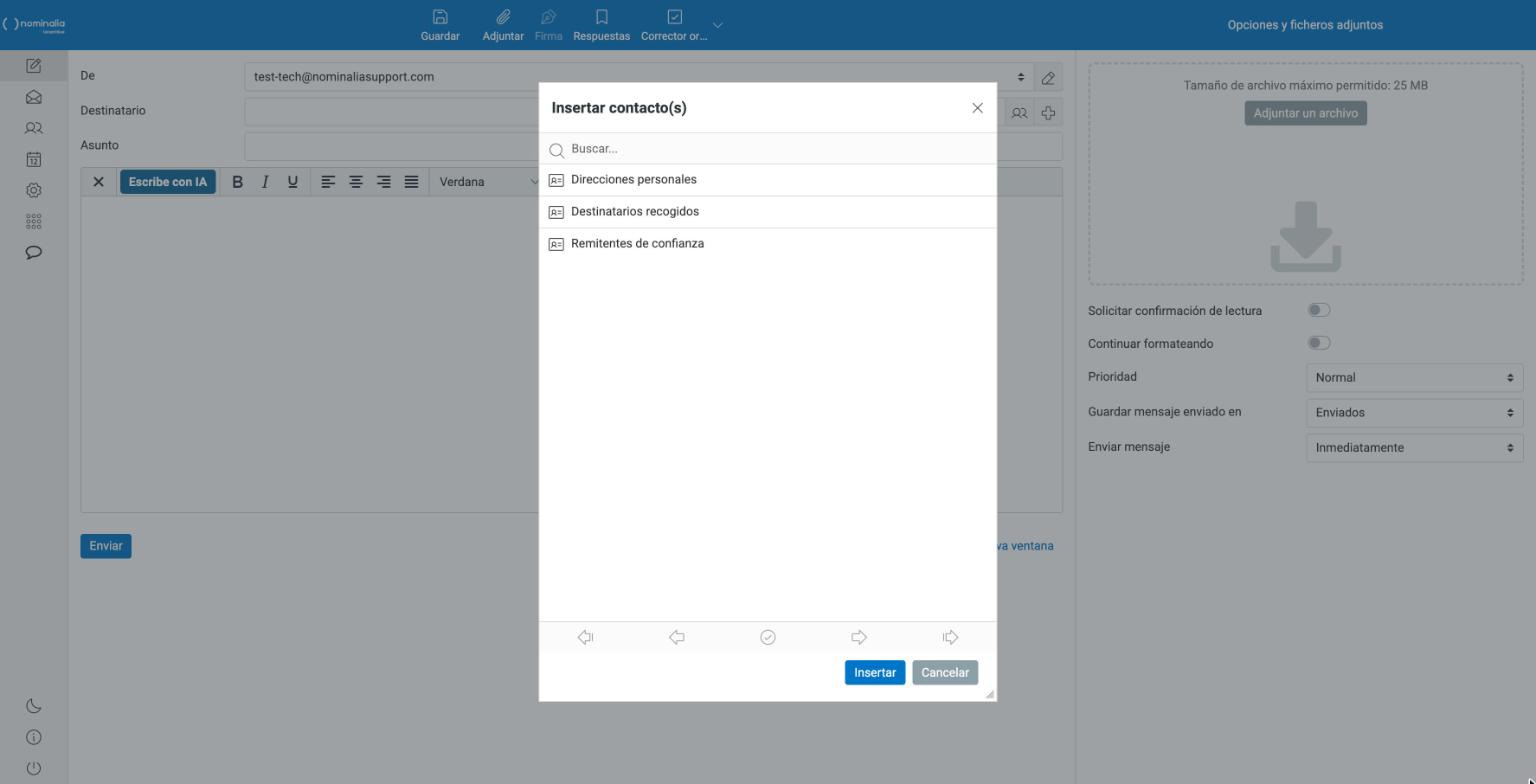The height and width of the screenshot is (784, 1536).
Task: Go to last page arrow in dialog
Action: point(950,637)
